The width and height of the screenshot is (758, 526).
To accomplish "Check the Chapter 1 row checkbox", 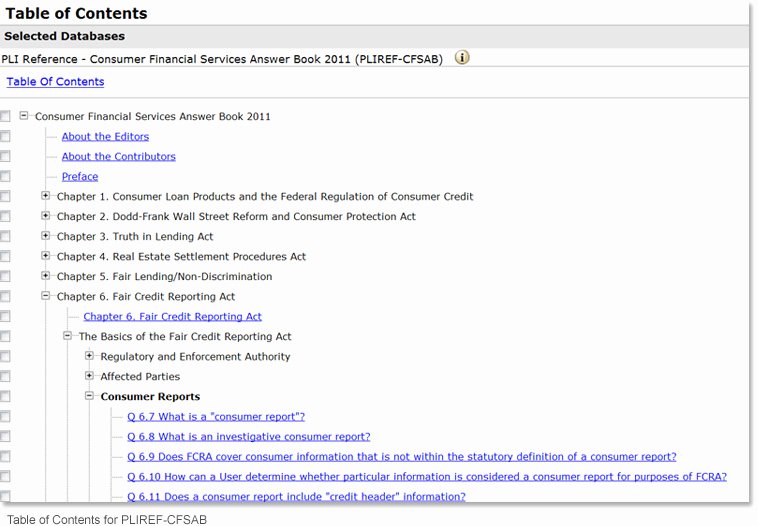I will coord(5,196).
